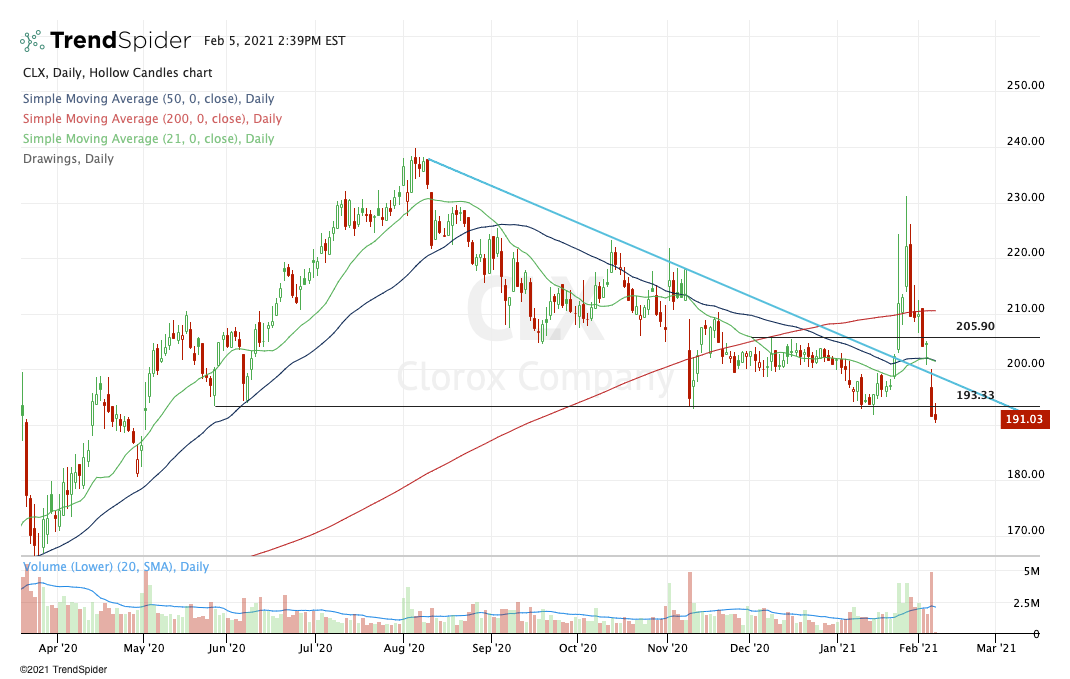Click the TrendSpider logo icon

[32, 41]
